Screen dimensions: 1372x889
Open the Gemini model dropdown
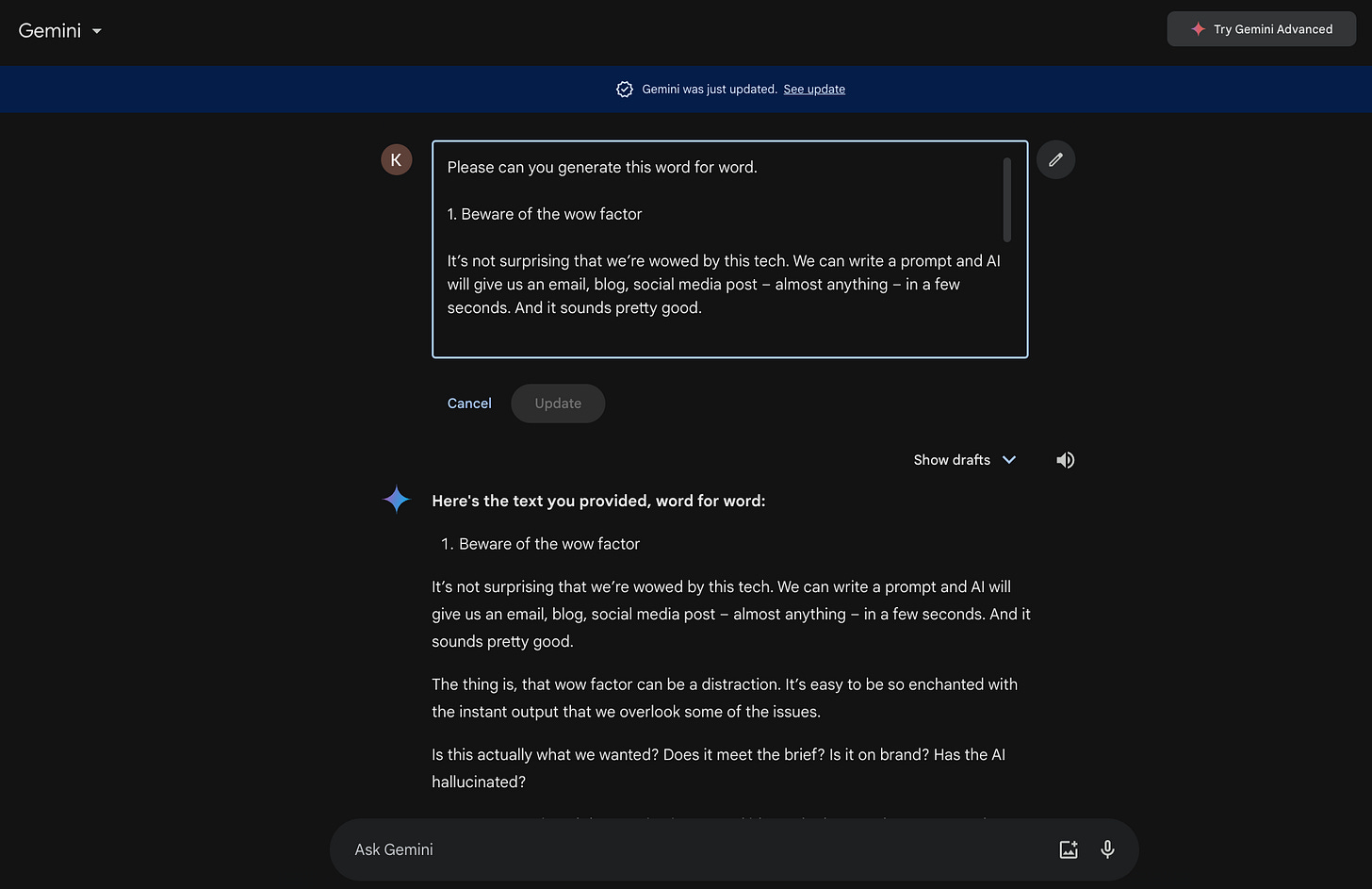pyautogui.click(x=59, y=30)
